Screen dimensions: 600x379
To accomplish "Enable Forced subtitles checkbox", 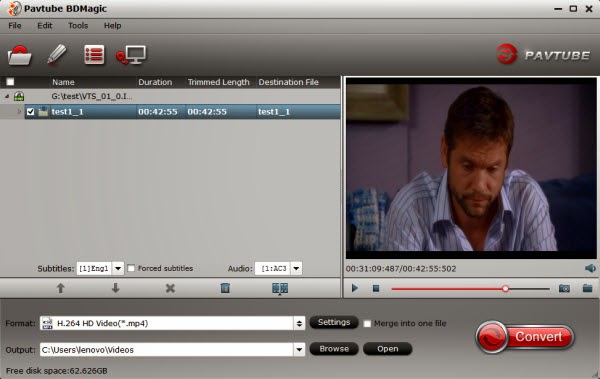I will click(131, 268).
